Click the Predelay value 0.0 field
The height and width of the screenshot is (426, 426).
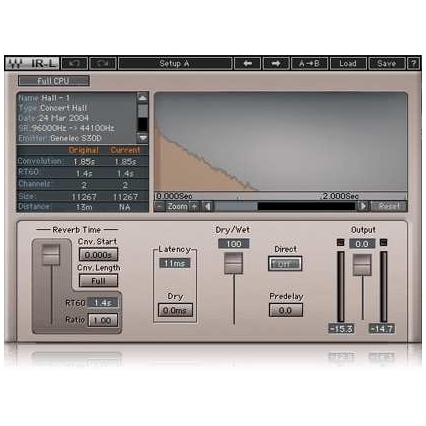coord(286,311)
